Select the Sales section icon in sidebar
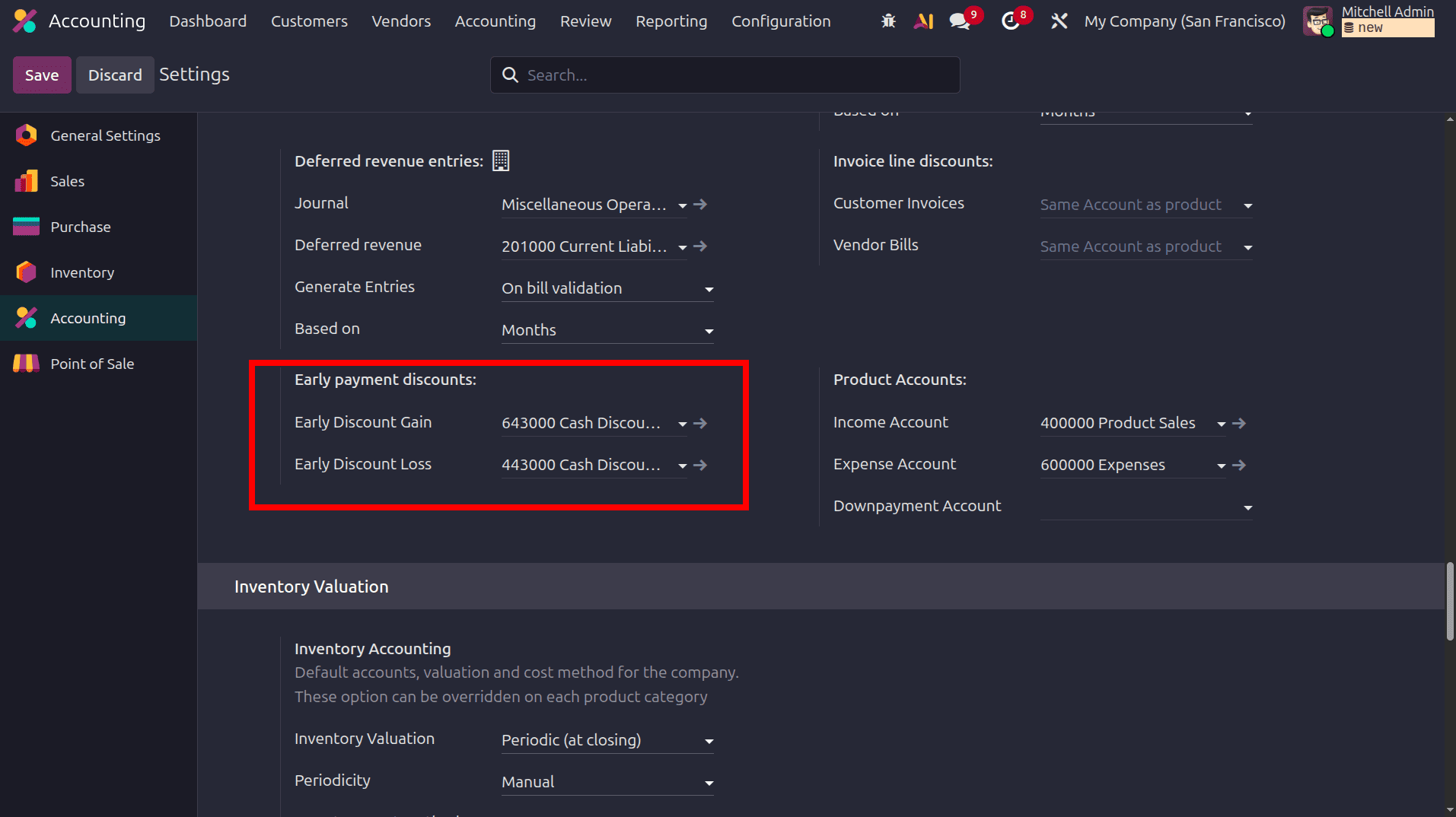Viewport: 1456px width, 817px height. pos(25,180)
